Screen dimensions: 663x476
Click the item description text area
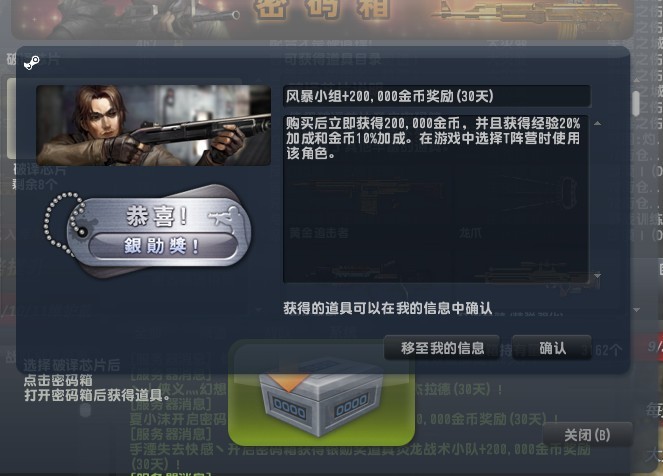click(x=436, y=199)
